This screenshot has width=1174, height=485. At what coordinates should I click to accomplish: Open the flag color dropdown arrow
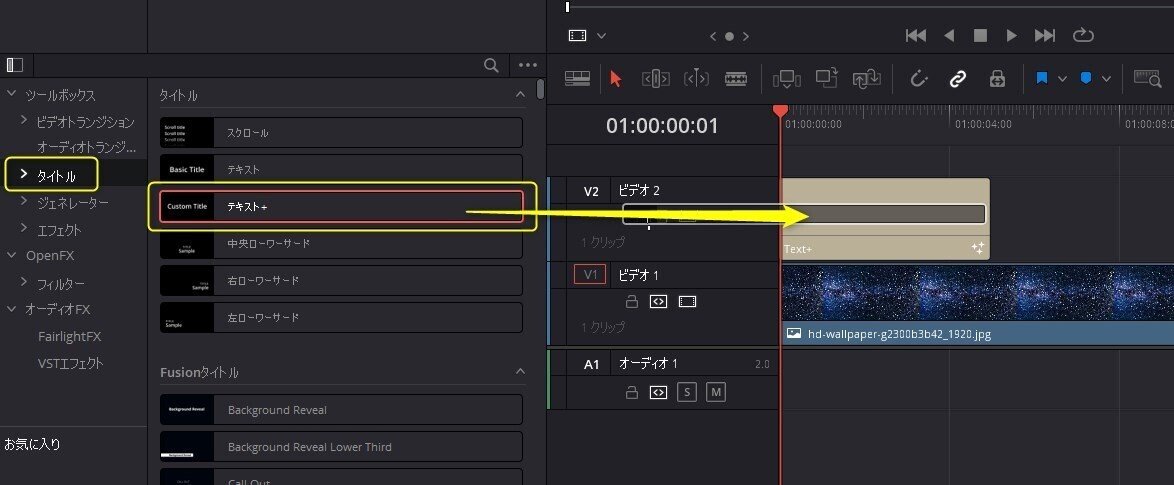[x=1062, y=79]
